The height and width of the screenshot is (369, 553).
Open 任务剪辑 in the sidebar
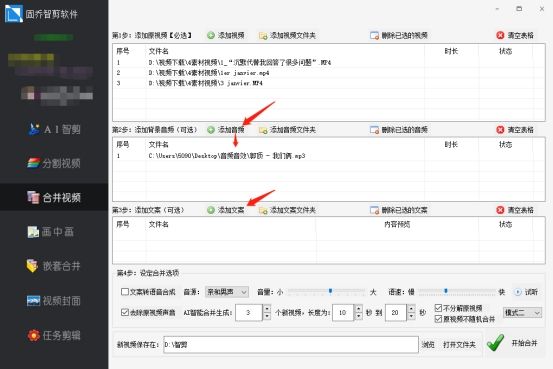[54, 335]
